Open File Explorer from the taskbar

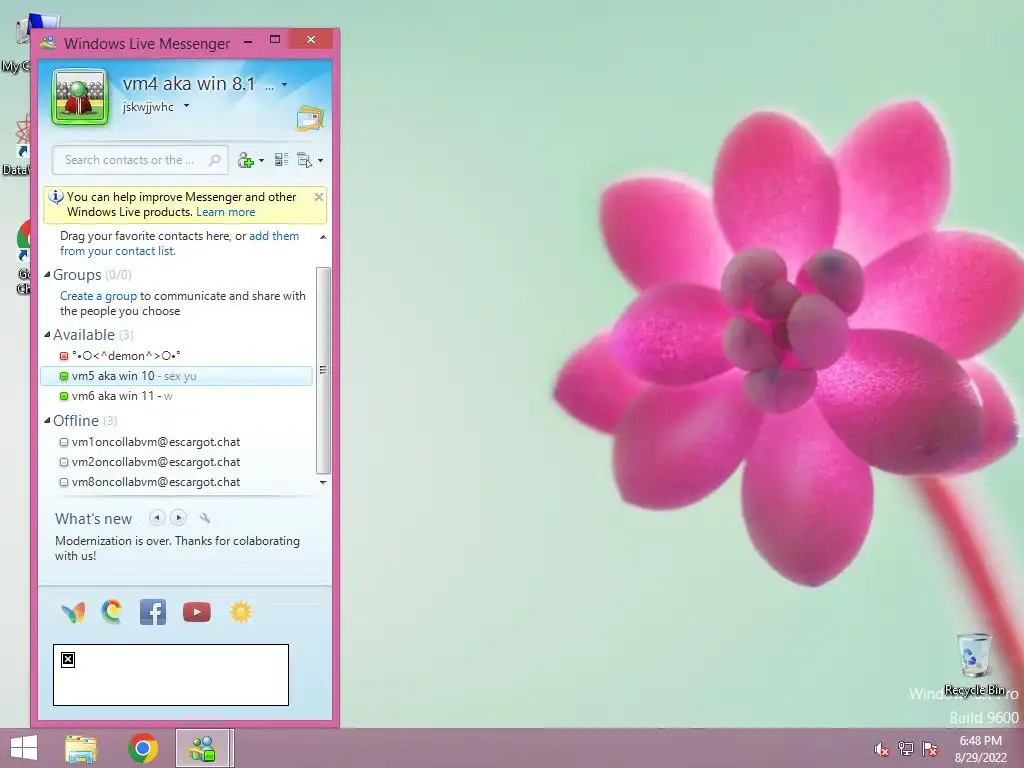click(81, 748)
